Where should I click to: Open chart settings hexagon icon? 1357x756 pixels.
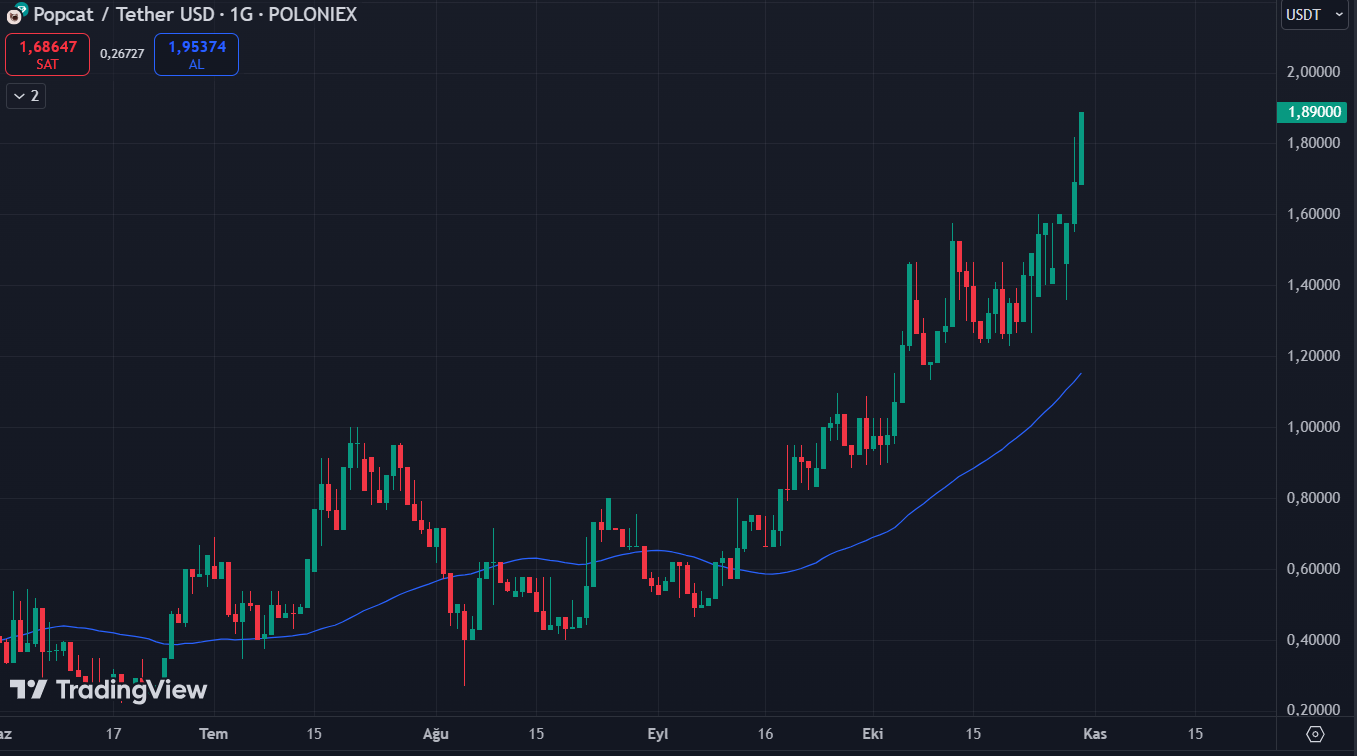pyautogui.click(x=1316, y=734)
